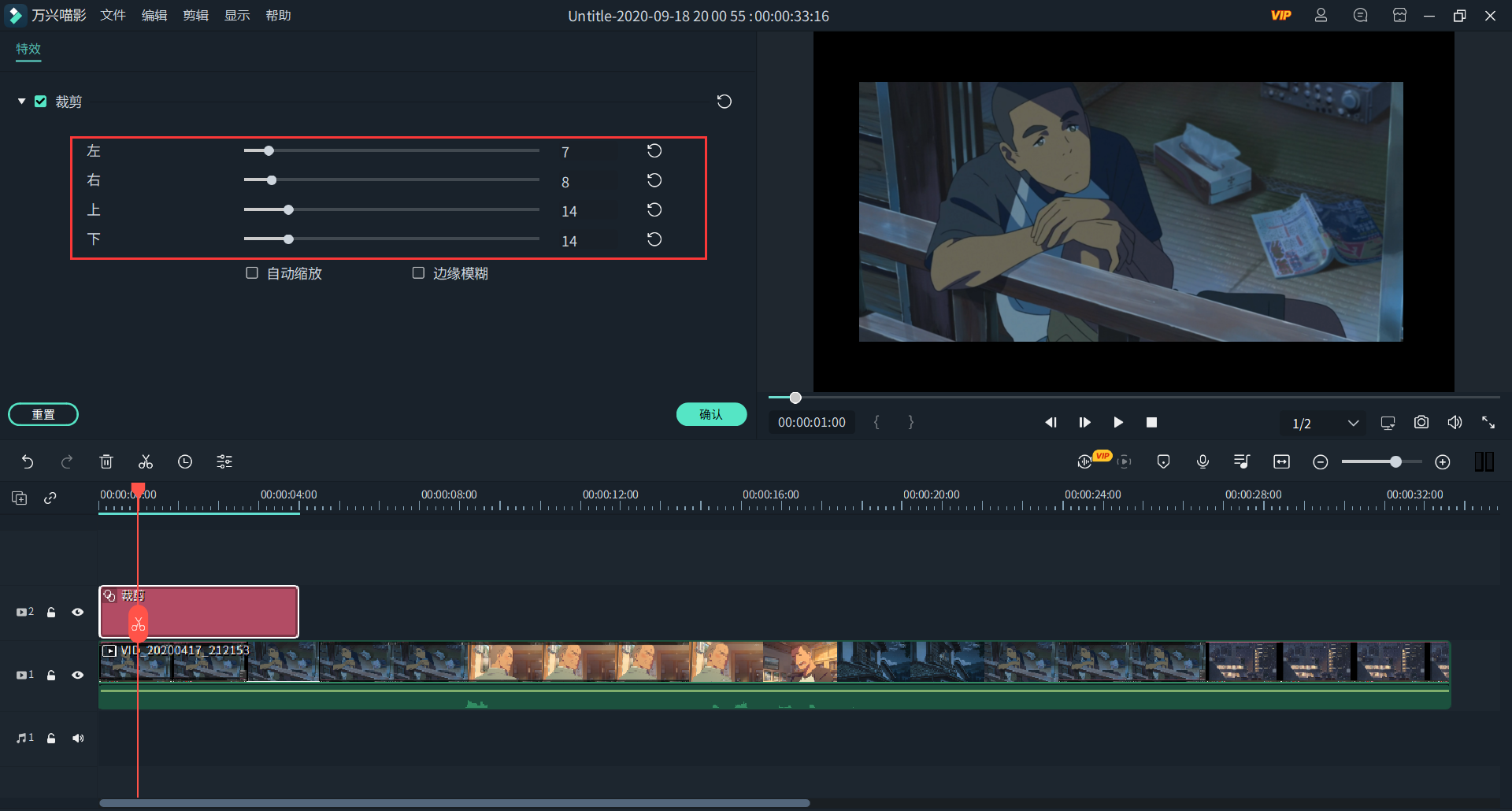Click zoom in plus on timeline
The width and height of the screenshot is (1512, 811).
point(1442,462)
